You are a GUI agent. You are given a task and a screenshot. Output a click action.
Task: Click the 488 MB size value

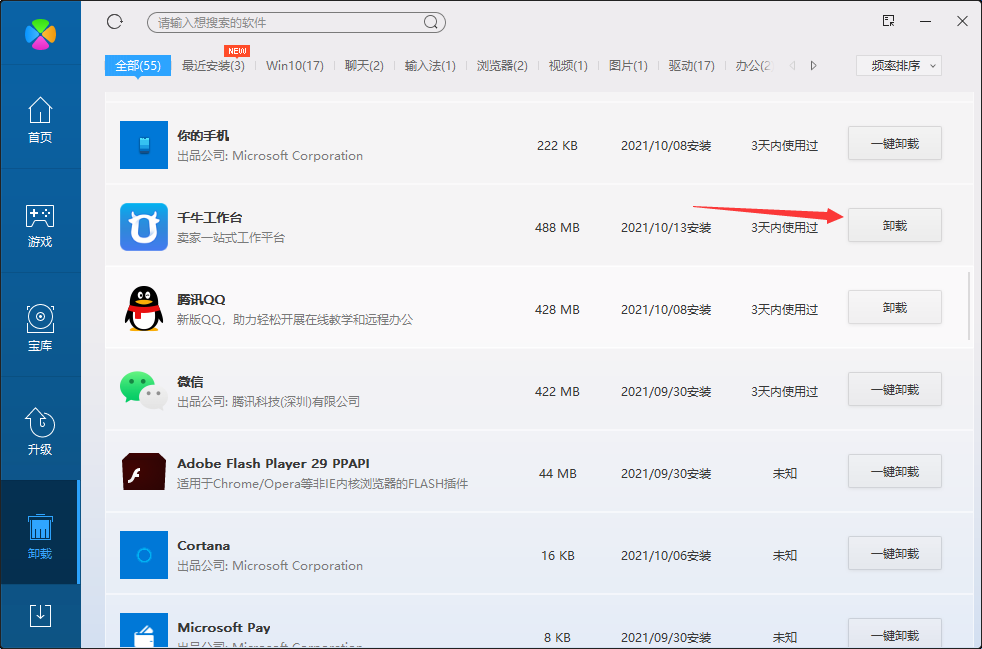click(x=557, y=227)
